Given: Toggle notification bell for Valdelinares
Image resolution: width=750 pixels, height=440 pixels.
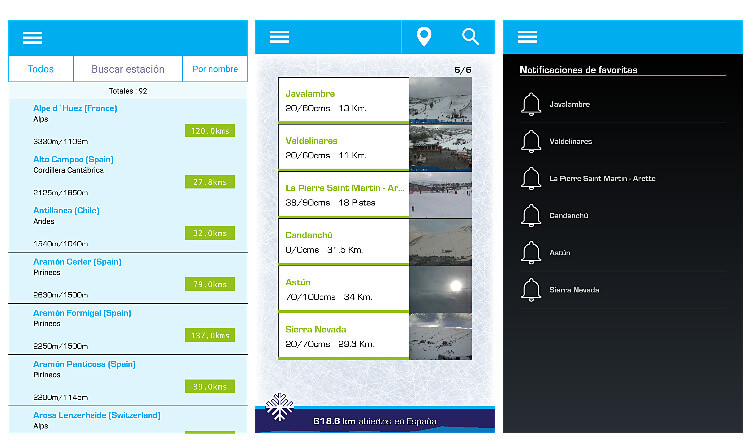Looking at the screenshot, I should [531, 141].
